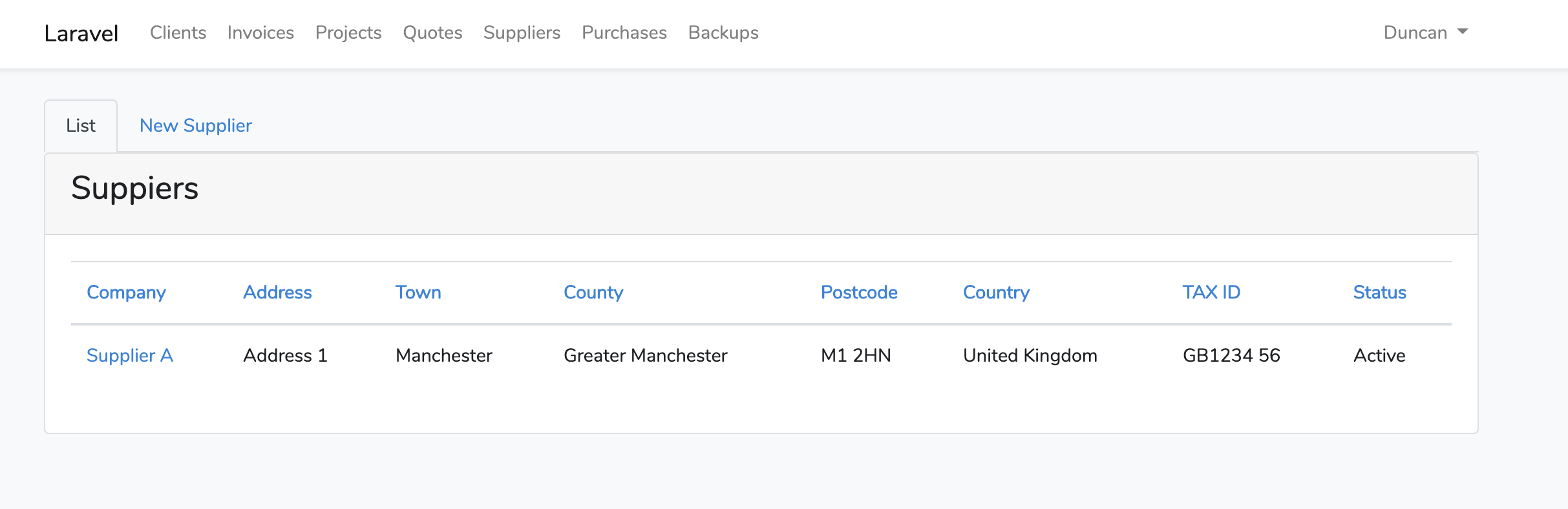Image resolution: width=1568 pixels, height=509 pixels.
Task: Switch to the List tab
Action: [81, 126]
